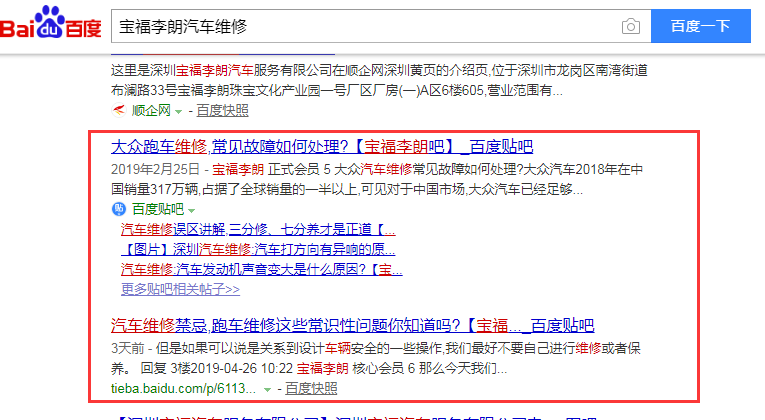Open the 百度贴吧 source label
Image resolution: width=765 pixels, height=420 pixels.
[x=158, y=209]
